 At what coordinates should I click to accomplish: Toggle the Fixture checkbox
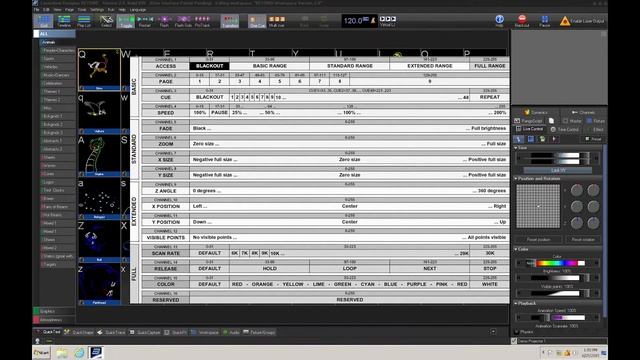(x=589, y=121)
